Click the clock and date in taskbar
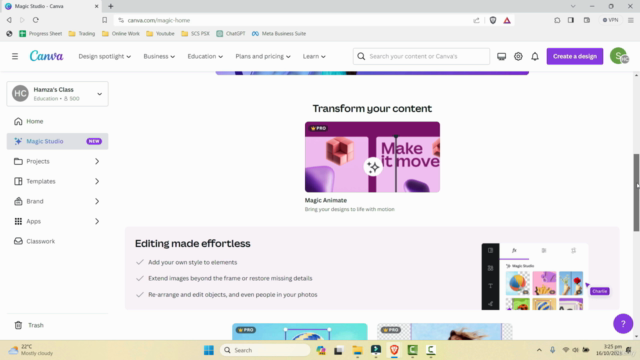 point(610,350)
